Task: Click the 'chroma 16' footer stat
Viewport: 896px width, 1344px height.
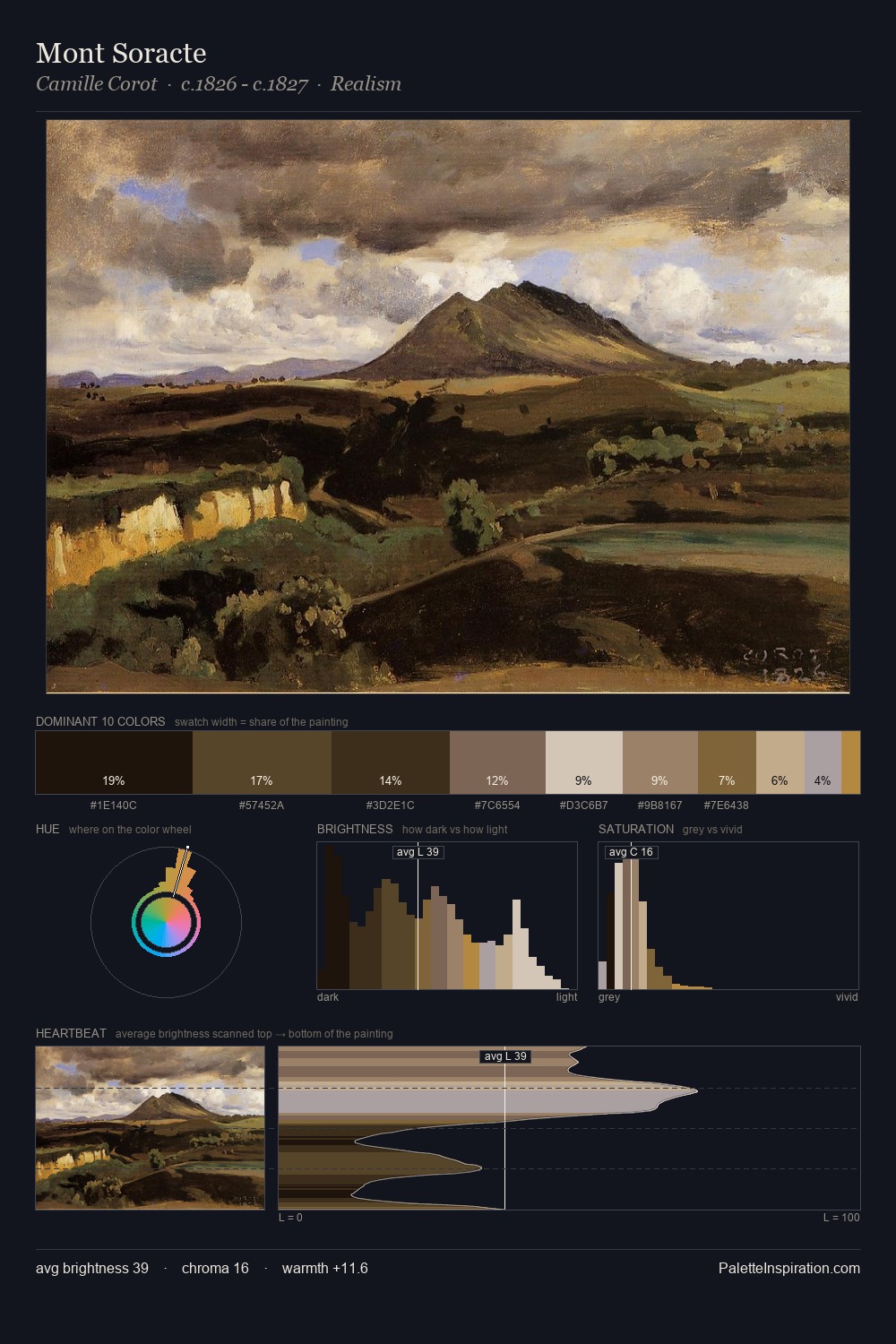Action: pos(215,1268)
